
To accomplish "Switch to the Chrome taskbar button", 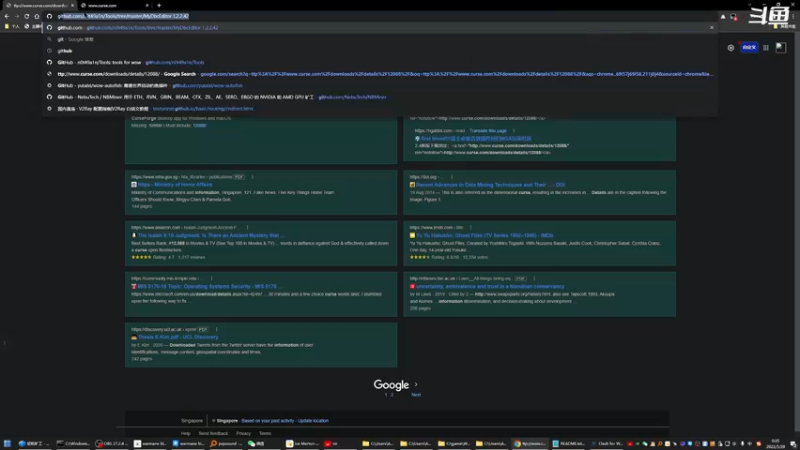I will (530, 444).
